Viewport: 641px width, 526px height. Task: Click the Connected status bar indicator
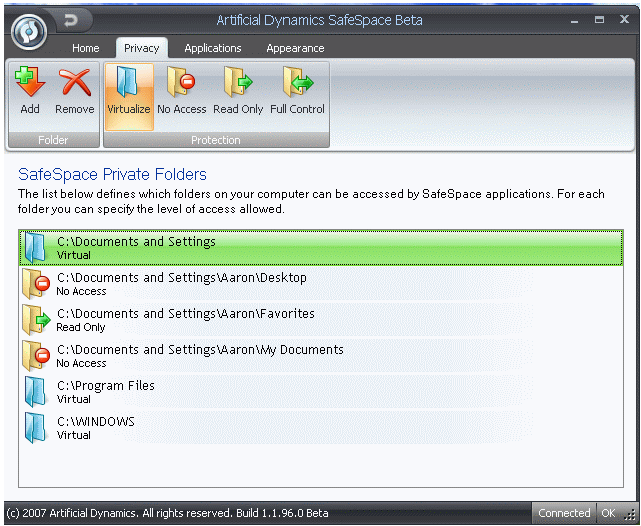coord(564,513)
